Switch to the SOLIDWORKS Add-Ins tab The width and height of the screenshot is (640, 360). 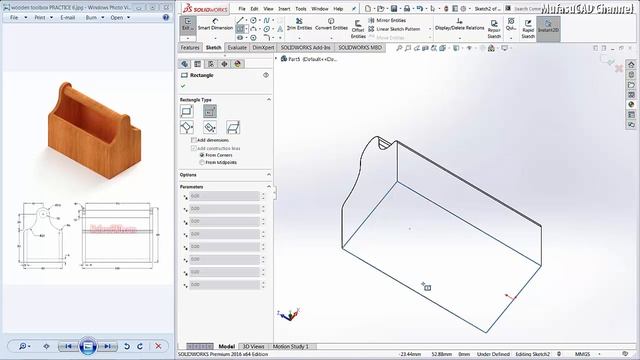click(305, 48)
